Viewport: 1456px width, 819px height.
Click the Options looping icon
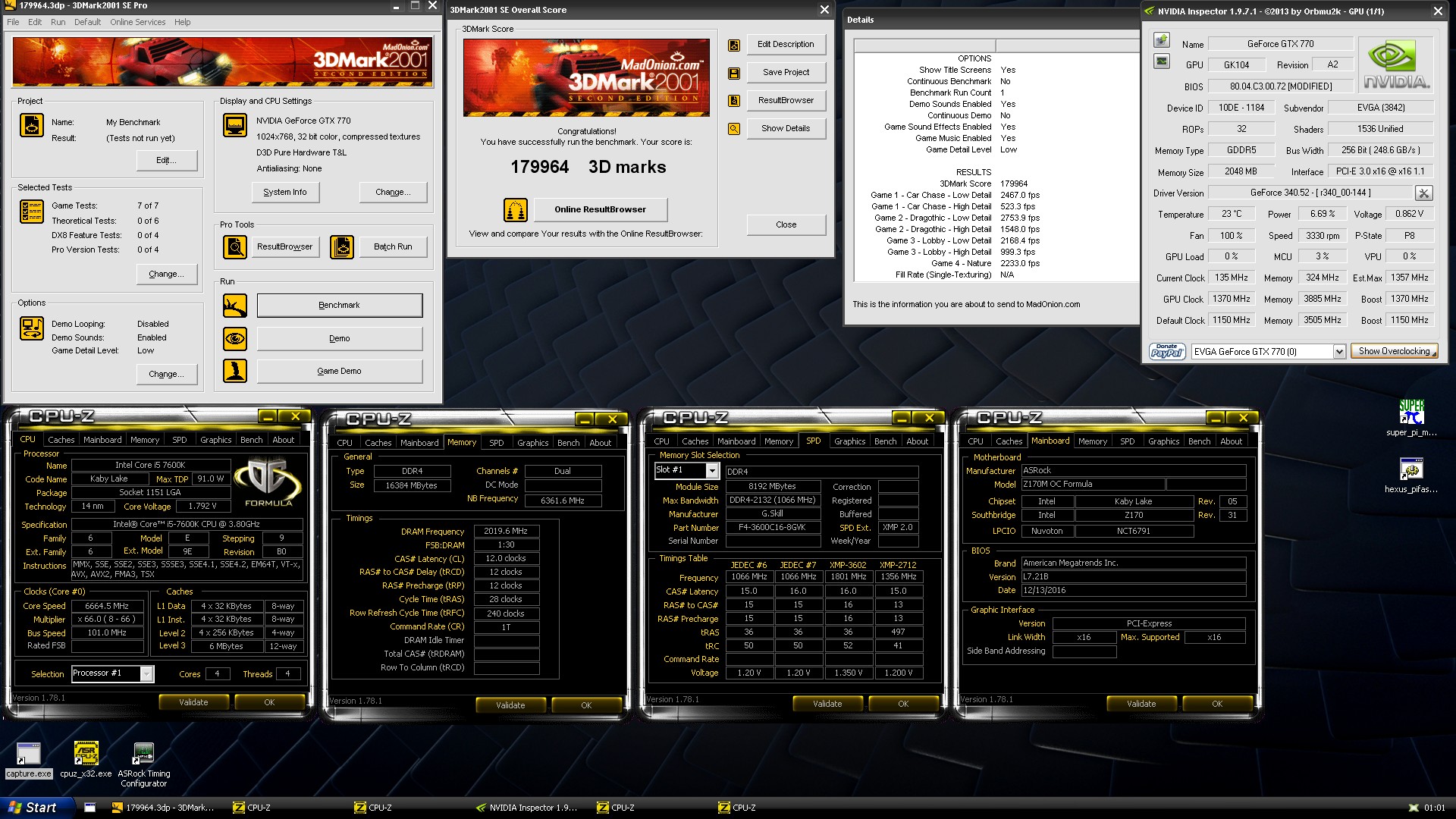(32, 328)
